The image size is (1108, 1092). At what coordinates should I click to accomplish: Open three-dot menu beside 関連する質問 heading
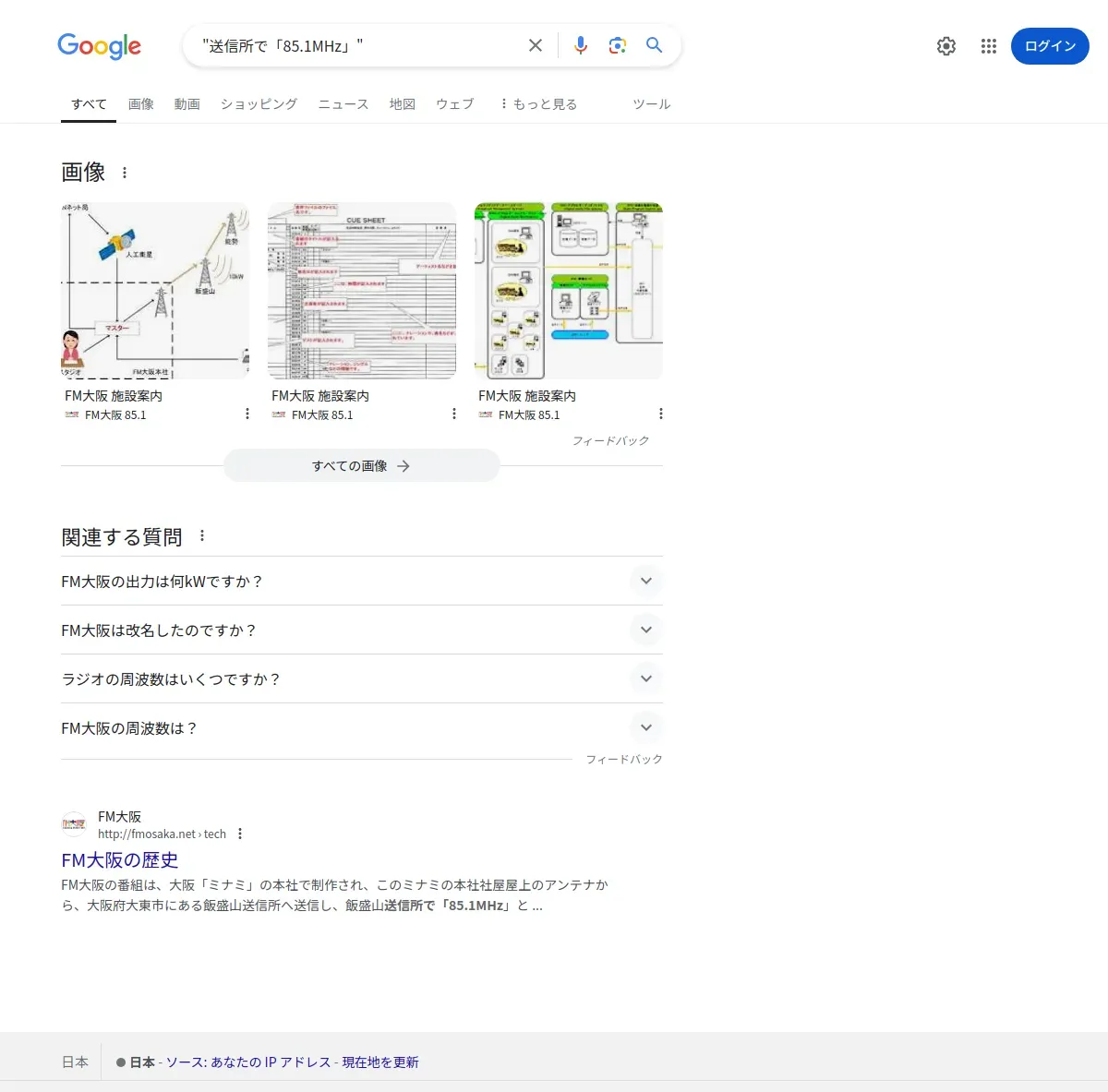[202, 535]
